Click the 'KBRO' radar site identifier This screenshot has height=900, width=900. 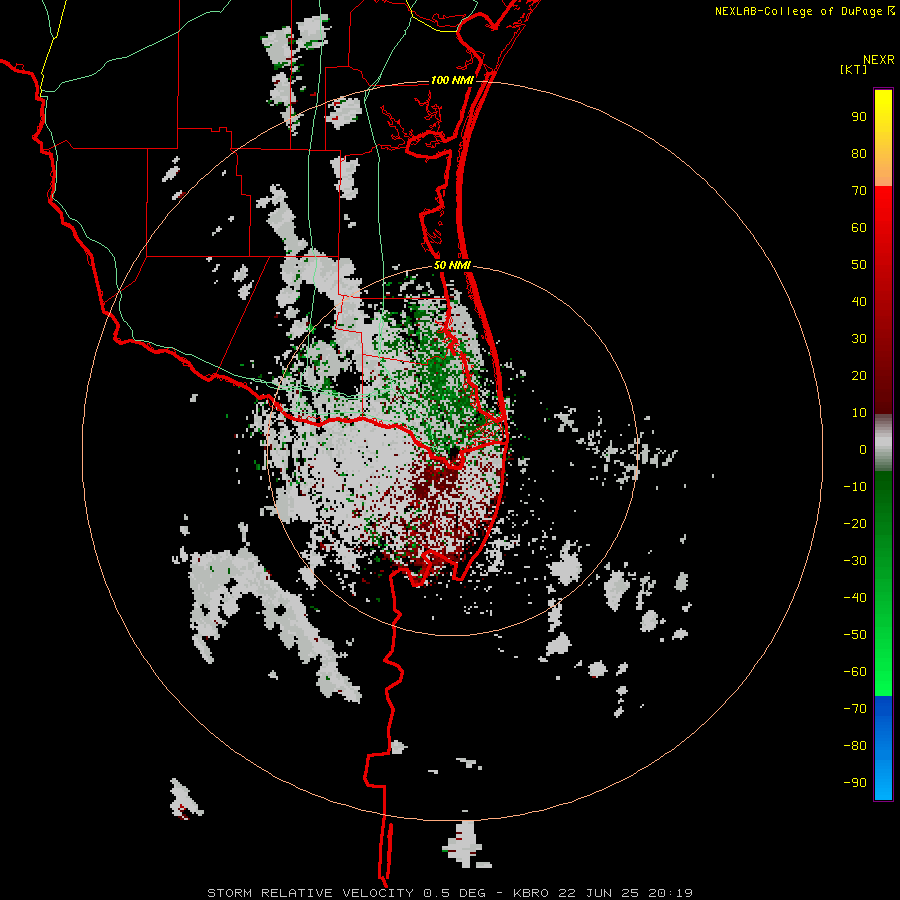[531, 893]
